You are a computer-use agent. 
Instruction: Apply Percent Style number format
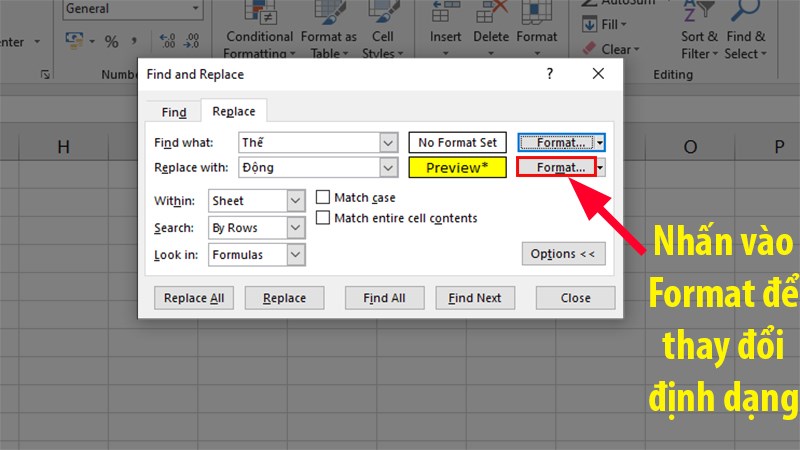click(111, 42)
